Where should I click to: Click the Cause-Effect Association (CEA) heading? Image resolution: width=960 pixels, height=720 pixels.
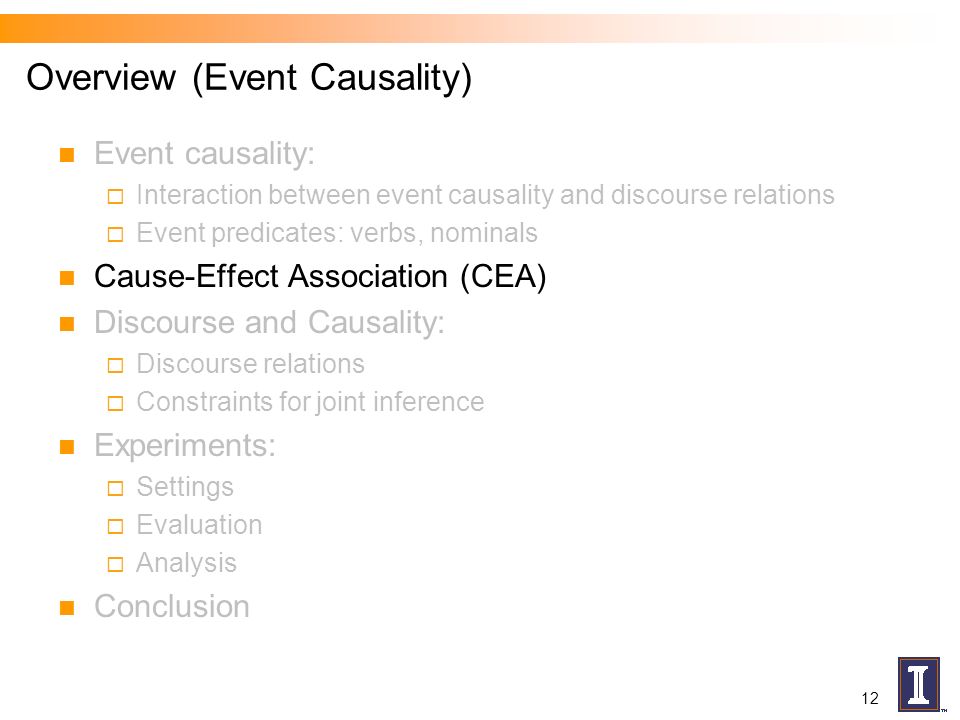(x=320, y=277)
